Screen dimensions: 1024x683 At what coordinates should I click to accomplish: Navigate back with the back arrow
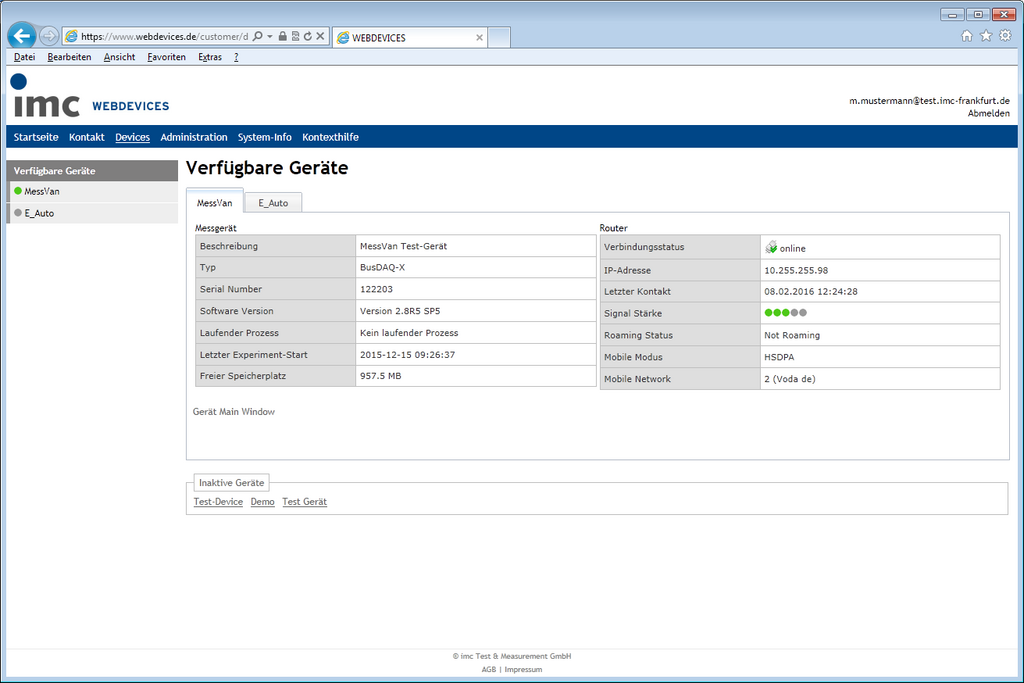(x=21, y=35)
